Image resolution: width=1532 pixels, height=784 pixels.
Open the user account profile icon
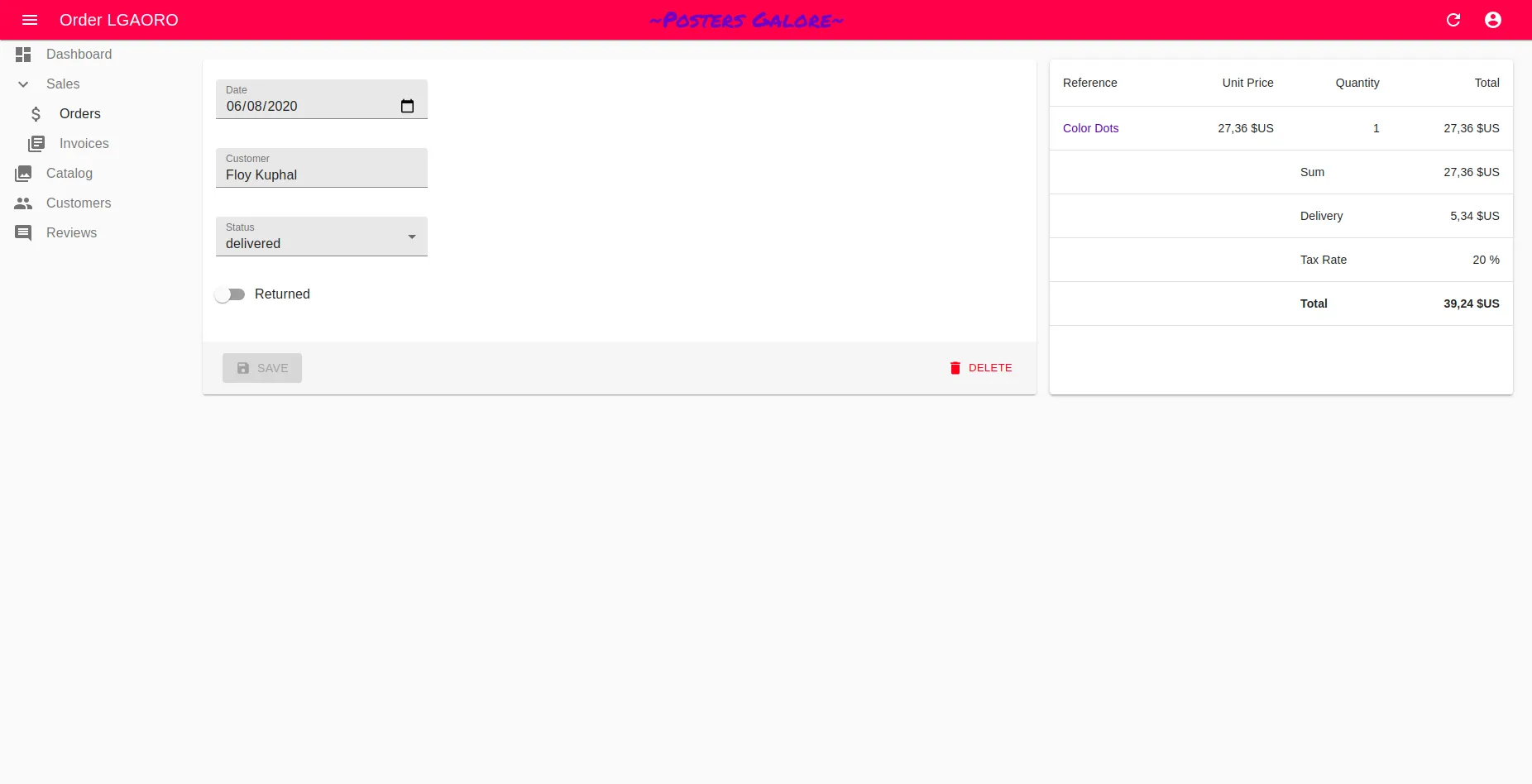point(1494,20)
